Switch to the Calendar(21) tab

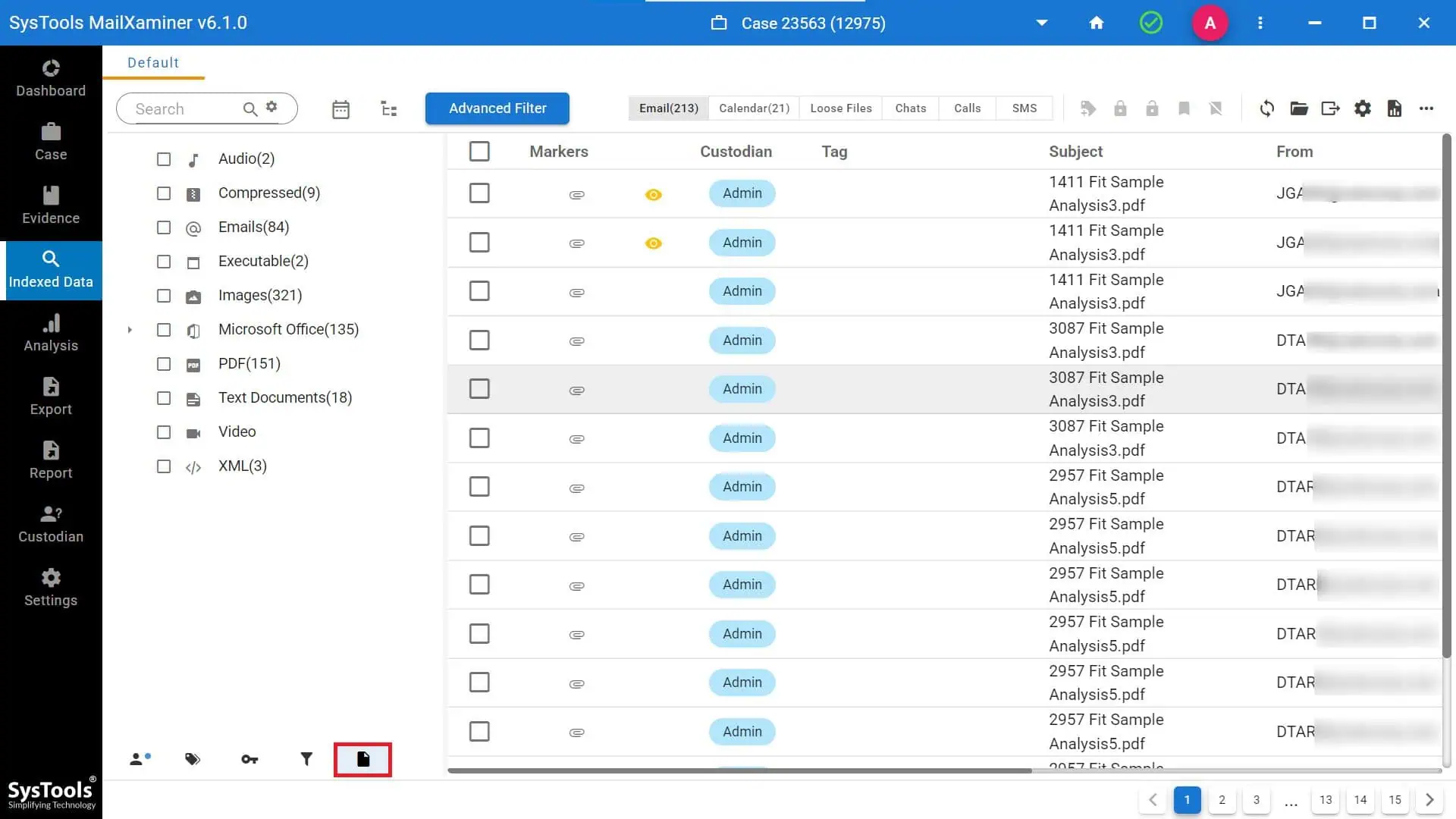[x=754, y=108]
